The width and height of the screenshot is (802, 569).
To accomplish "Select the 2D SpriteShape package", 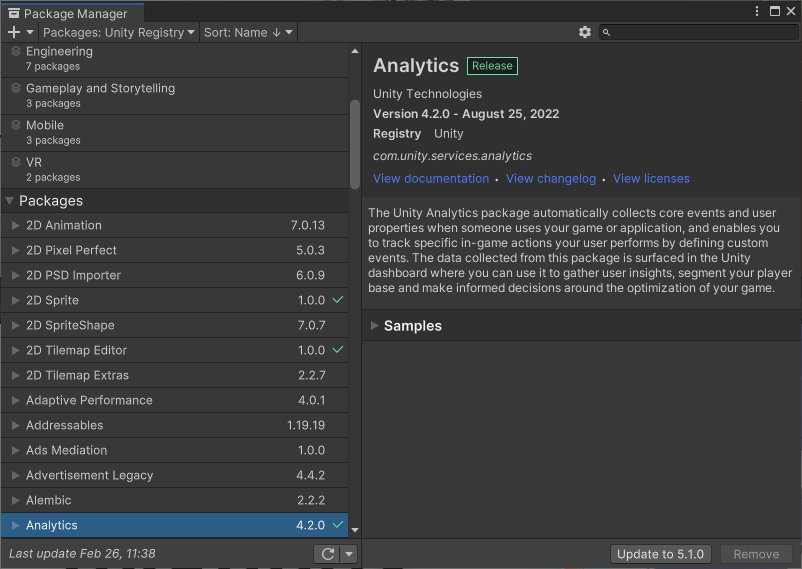I will point(174,325).
